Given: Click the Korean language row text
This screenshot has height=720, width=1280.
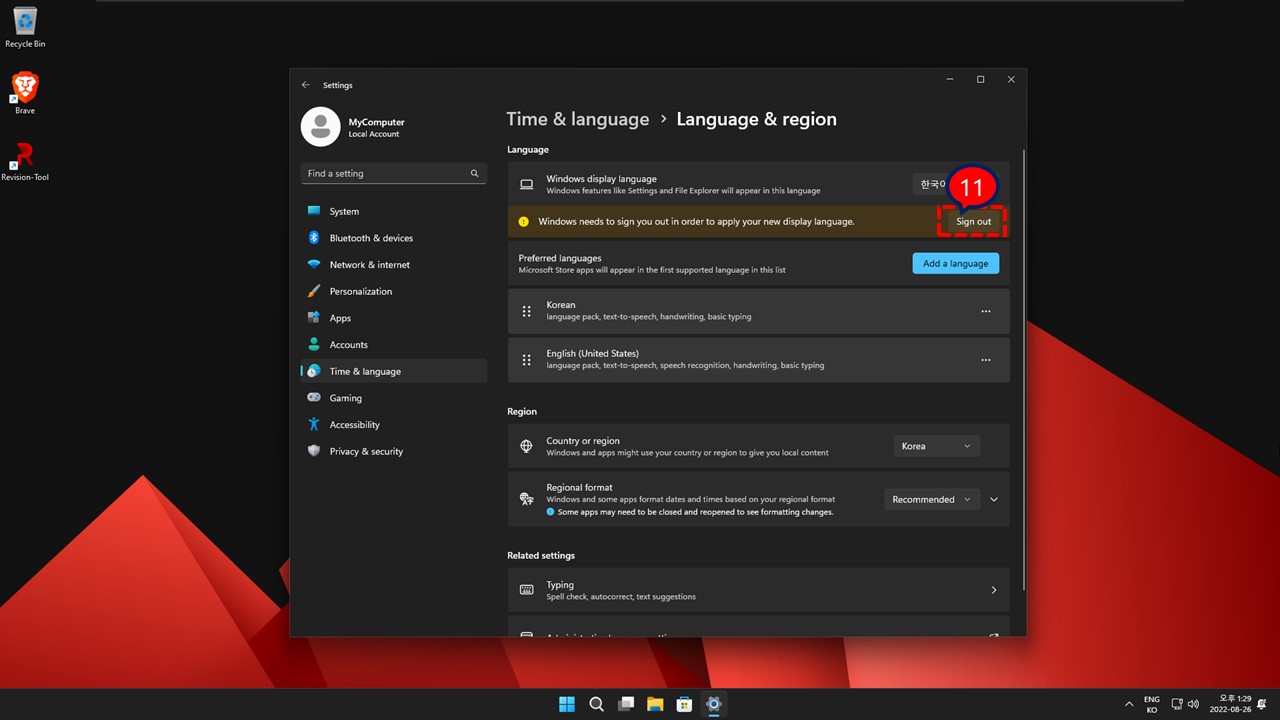Looking at the screenshot, I should click(x=561, y=305).
